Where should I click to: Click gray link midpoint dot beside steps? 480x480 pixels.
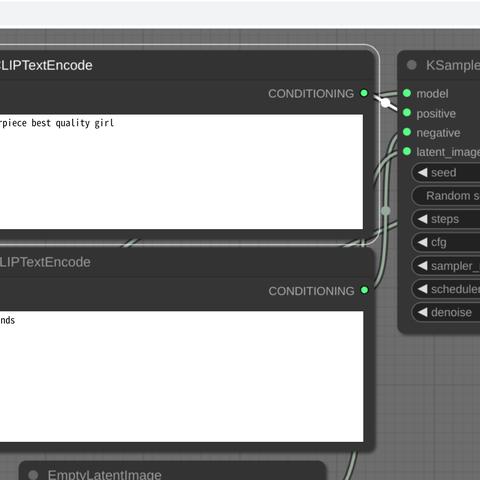(x=386, y=211)
